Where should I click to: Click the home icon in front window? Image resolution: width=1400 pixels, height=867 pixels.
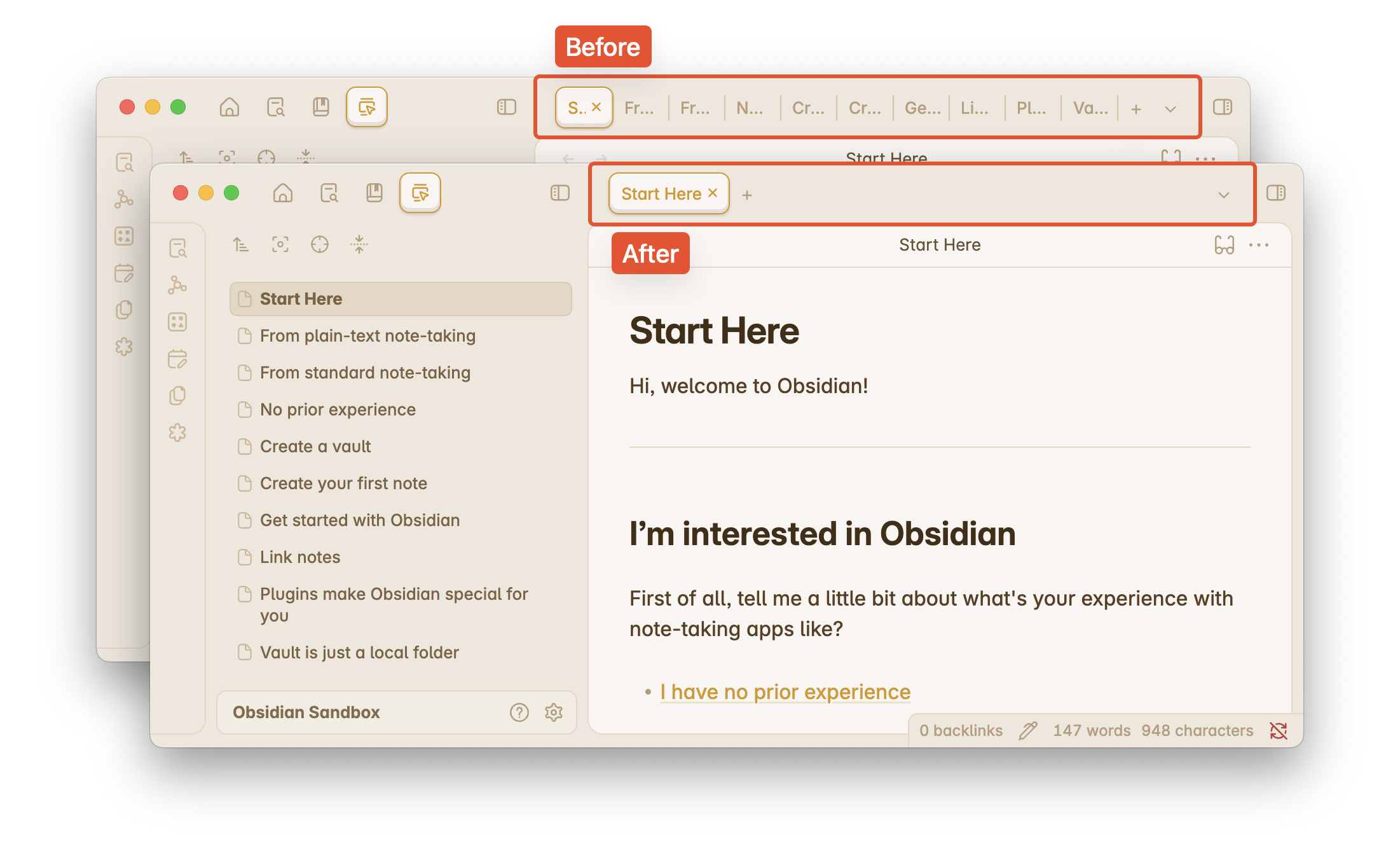click(282, 193)
